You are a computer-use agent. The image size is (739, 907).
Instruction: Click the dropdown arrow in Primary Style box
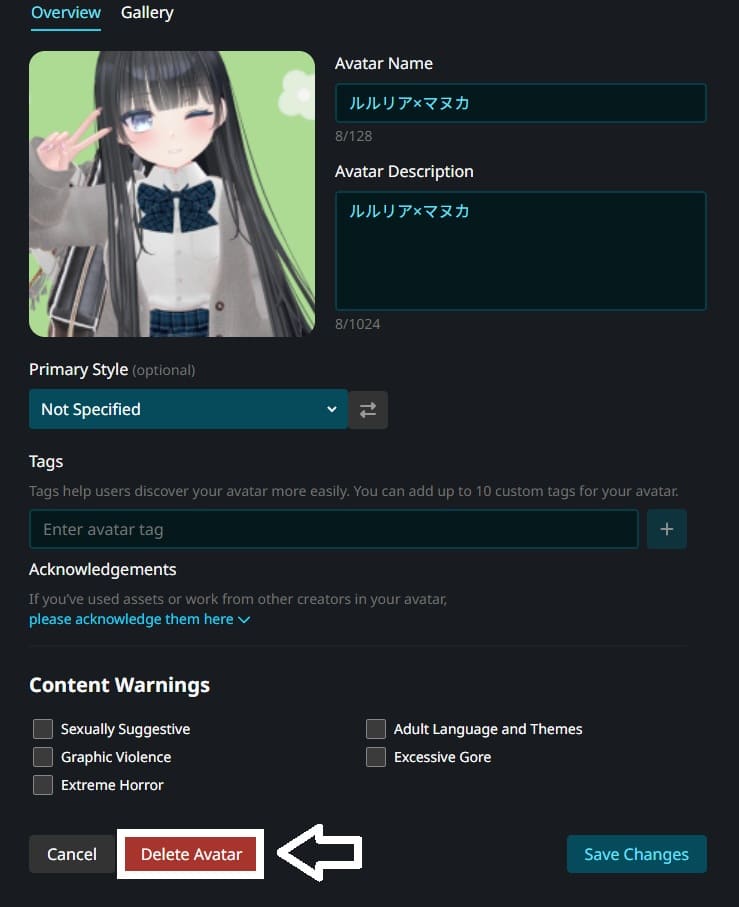click(x=331, y=409)
